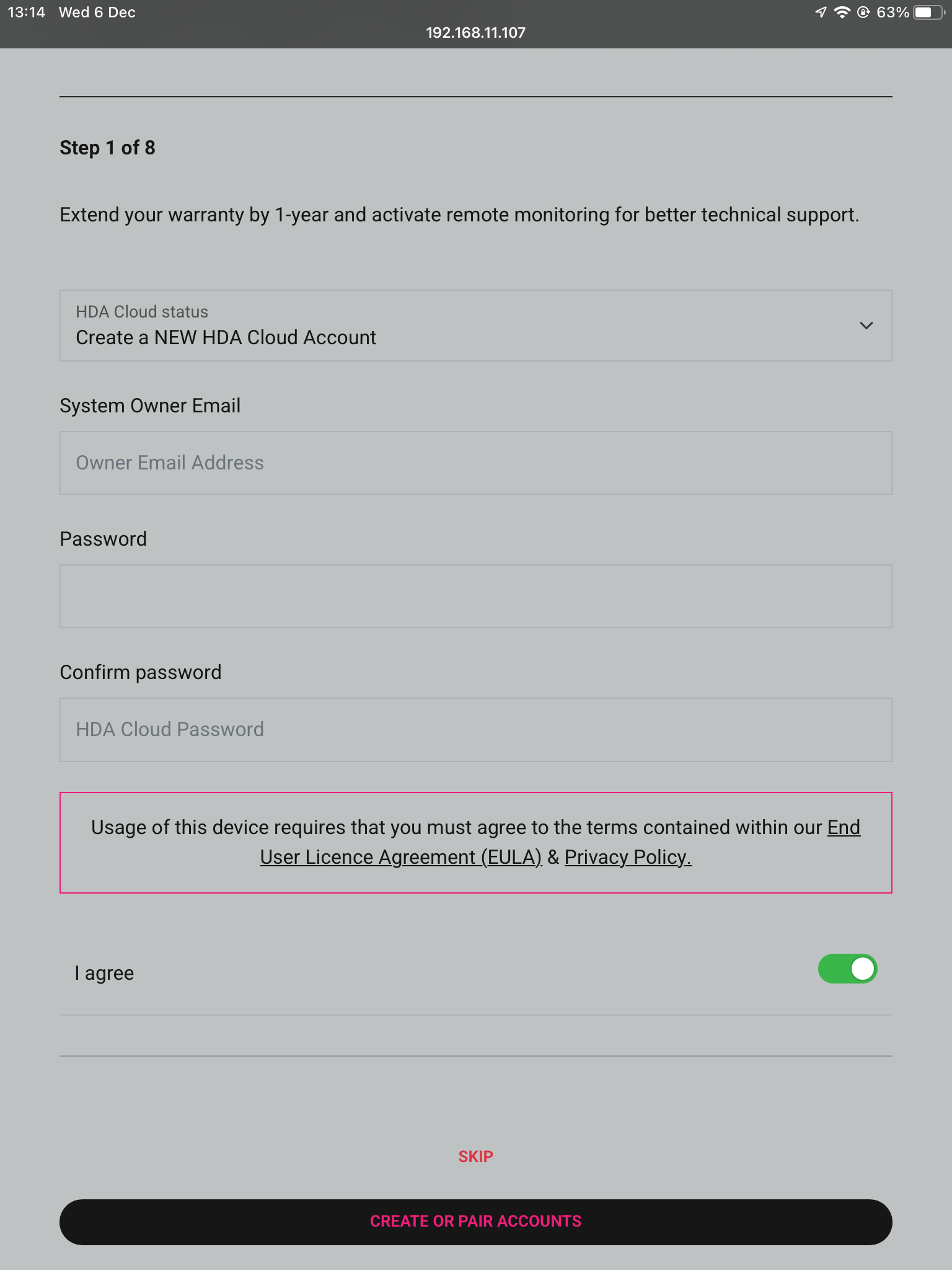Open the Privacy Policy link
The image size is (952, 1270).
click(x=628, y=857)
